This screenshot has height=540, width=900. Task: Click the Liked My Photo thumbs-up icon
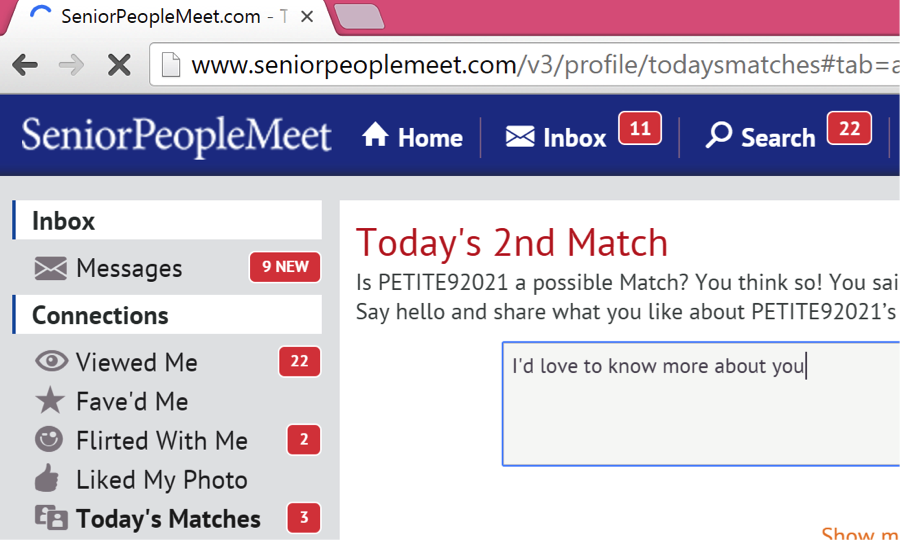click(x=48, y=478)
